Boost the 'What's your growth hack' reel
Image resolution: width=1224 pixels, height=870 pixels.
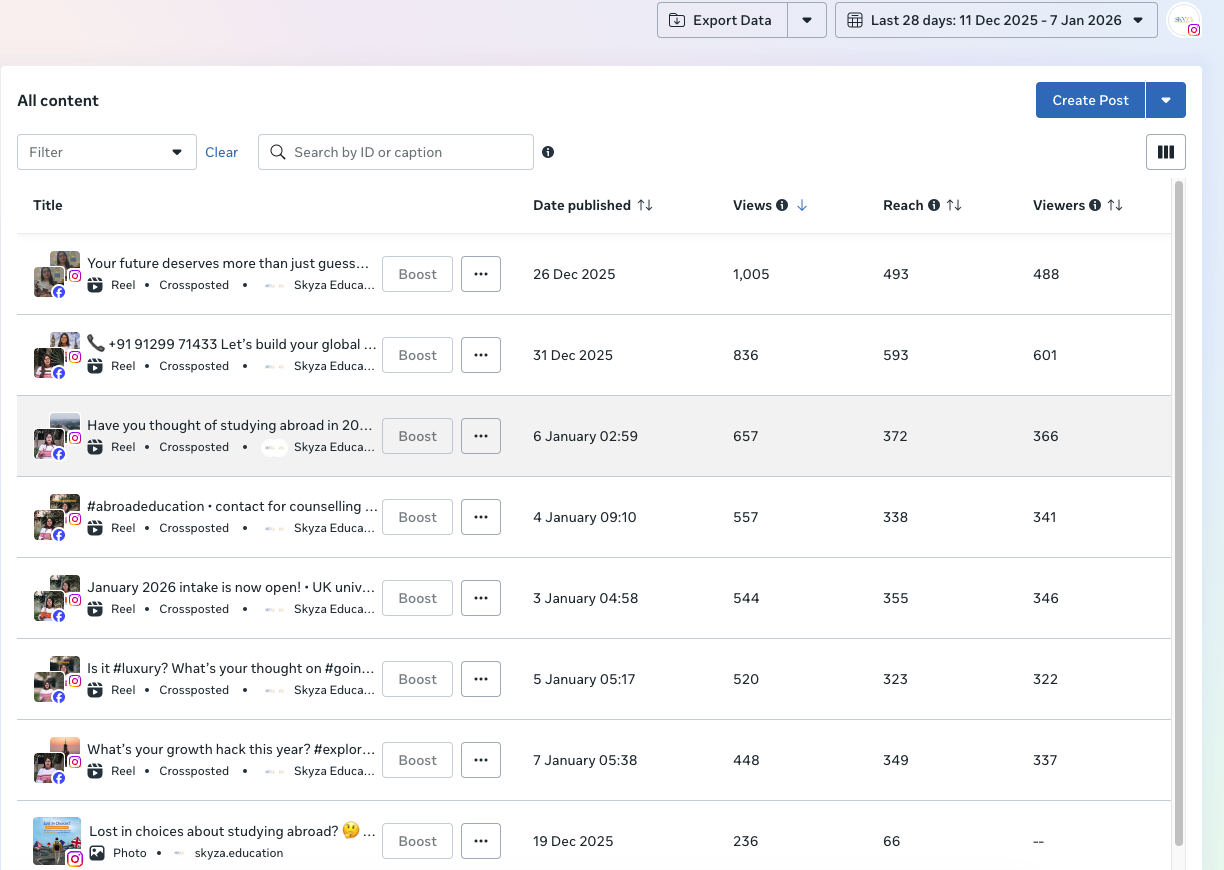(418, 760)
